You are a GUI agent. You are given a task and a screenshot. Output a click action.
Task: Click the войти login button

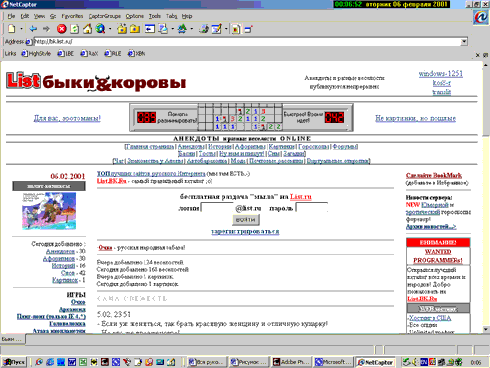click(246, 220)
